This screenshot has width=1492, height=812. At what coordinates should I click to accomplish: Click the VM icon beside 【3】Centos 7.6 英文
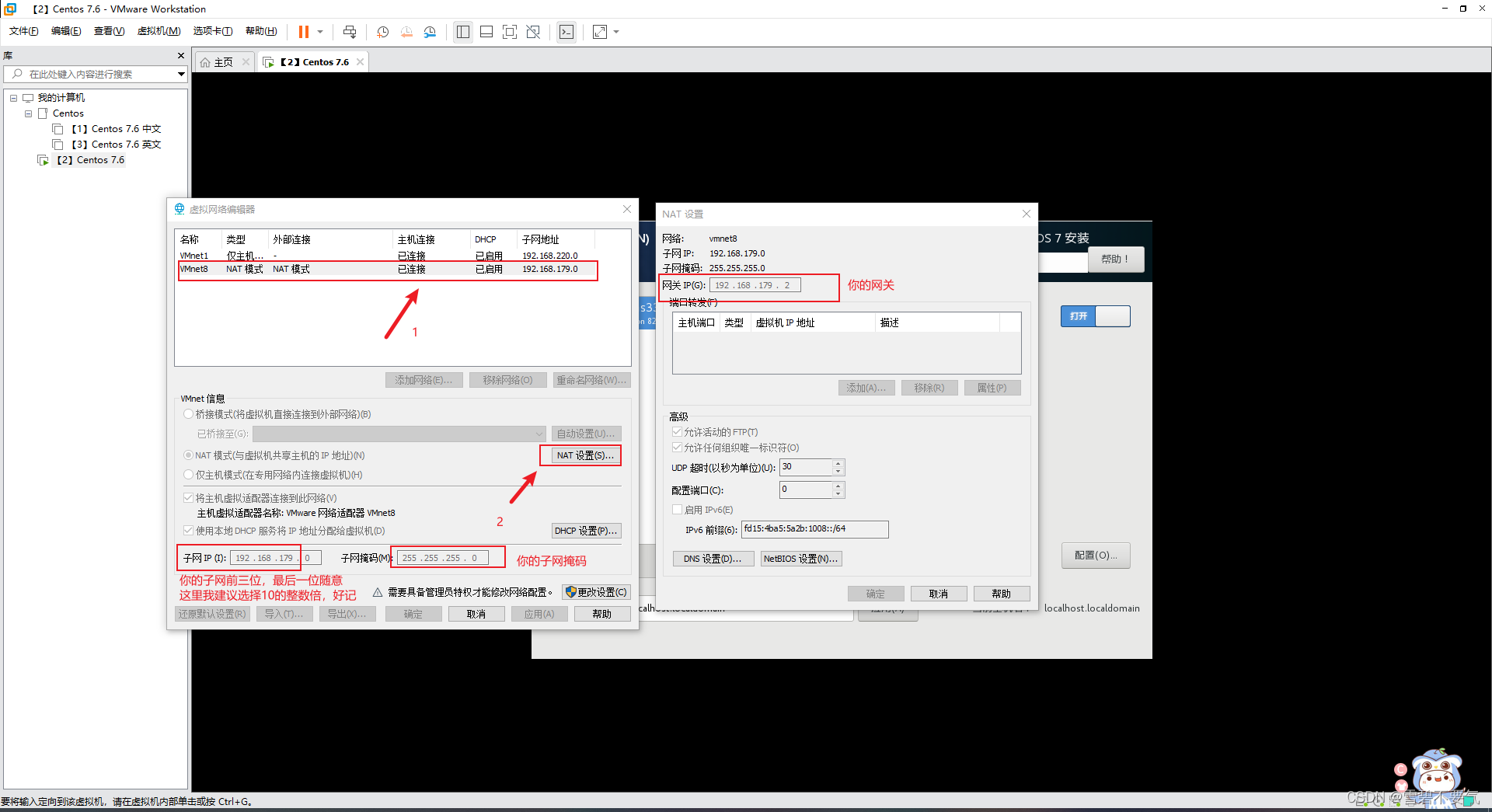click(58, 145)
